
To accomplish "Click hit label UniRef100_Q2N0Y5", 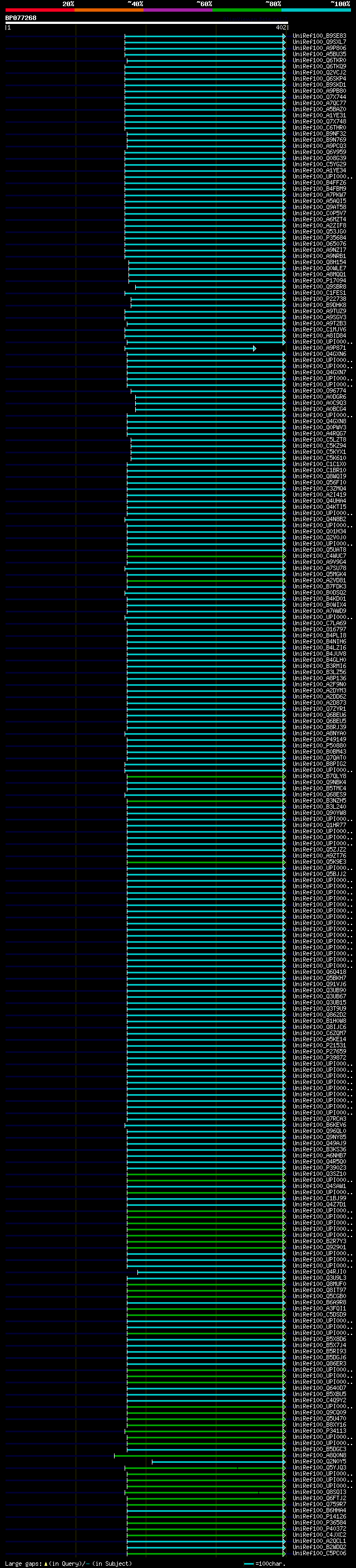I will click(x=319, y=1462).
